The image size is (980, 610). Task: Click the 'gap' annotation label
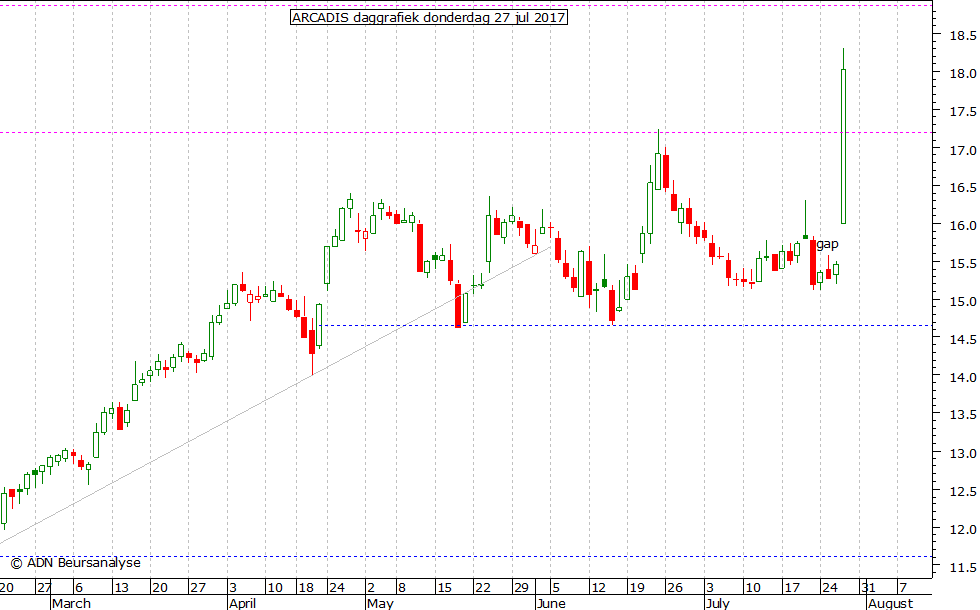[x=828, y=244]
